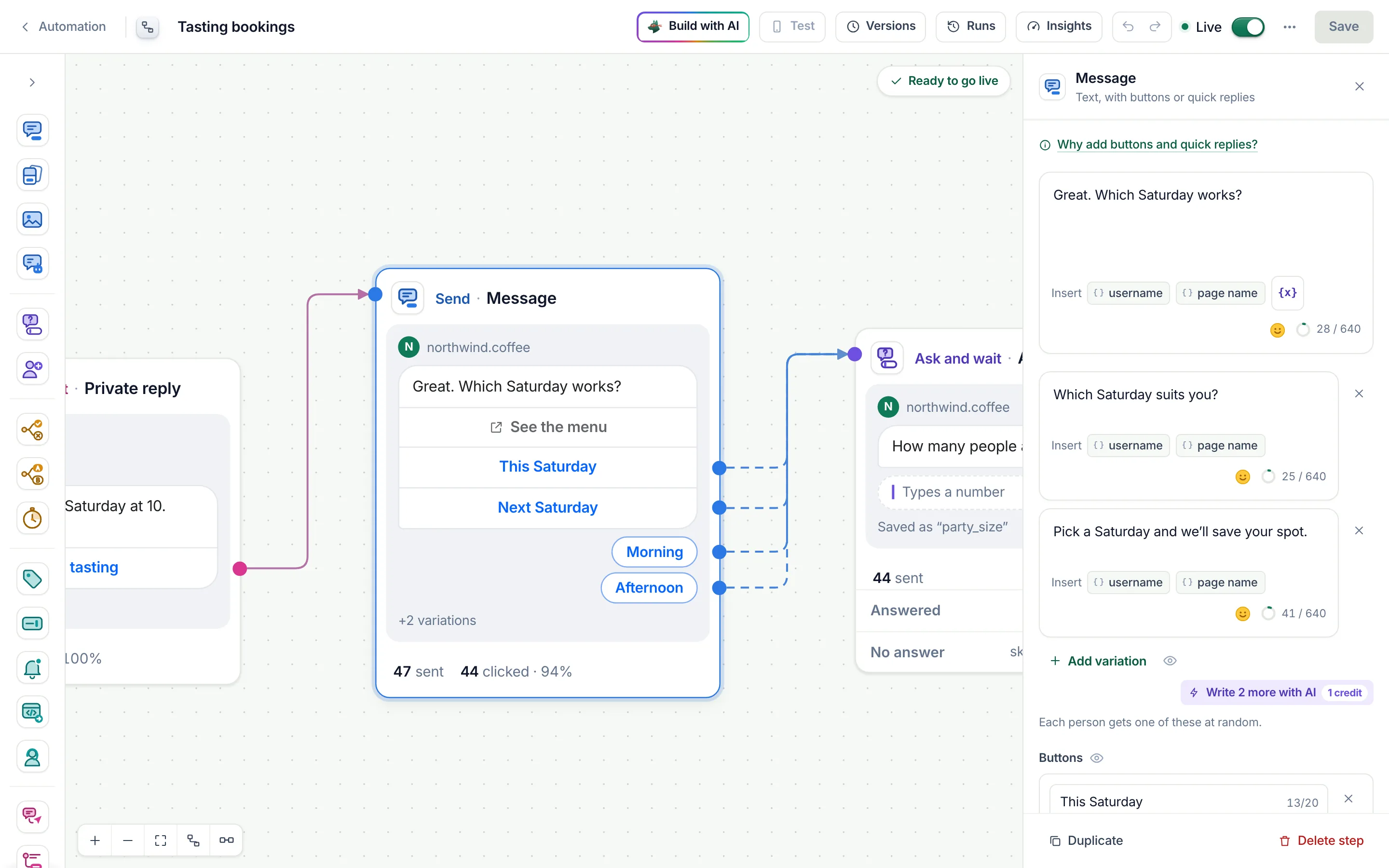
Task: Select the private reply message icon in sidebar
Action: [32, 263]
